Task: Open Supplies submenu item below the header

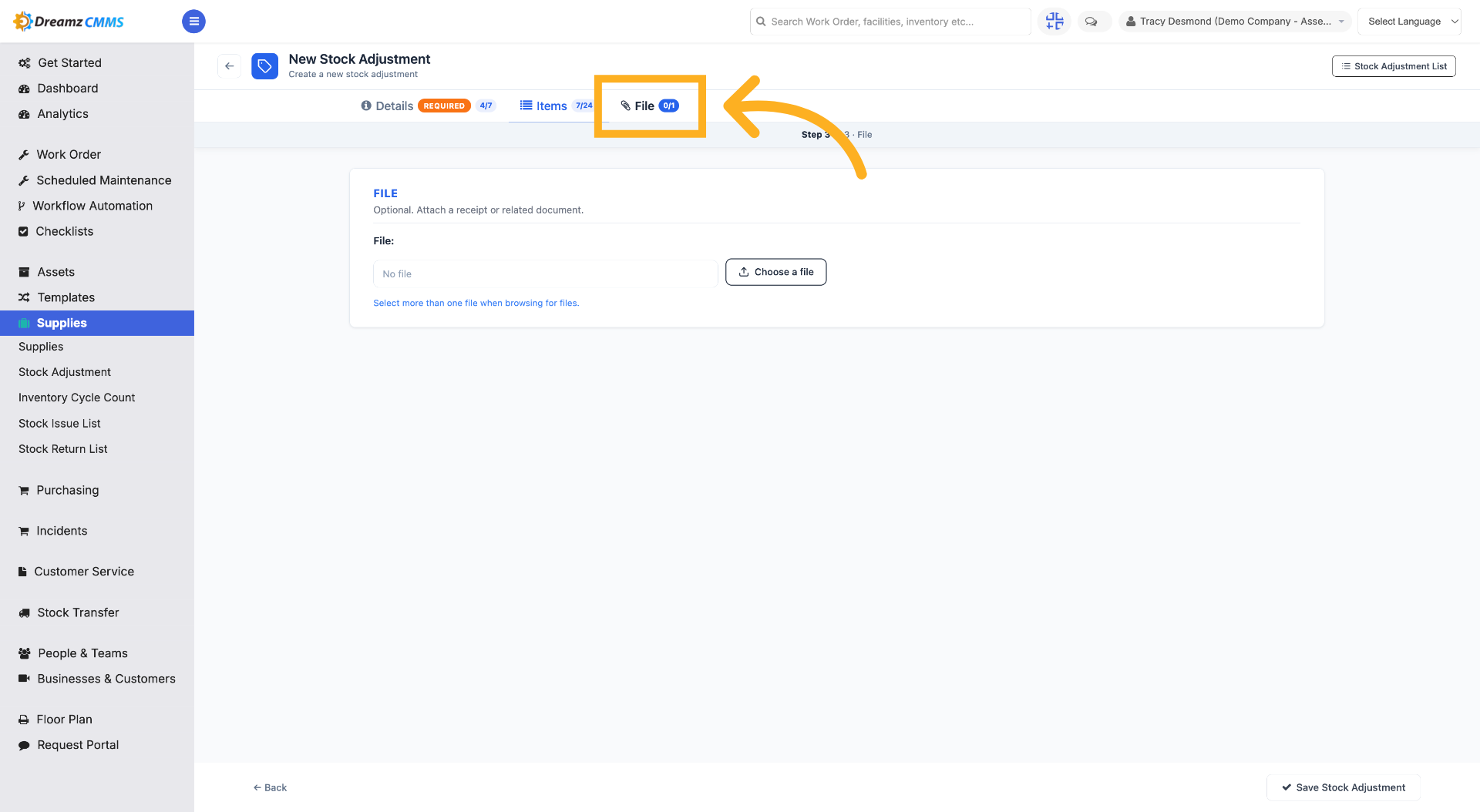Action: pyautogui.click(x=41, y=347)
